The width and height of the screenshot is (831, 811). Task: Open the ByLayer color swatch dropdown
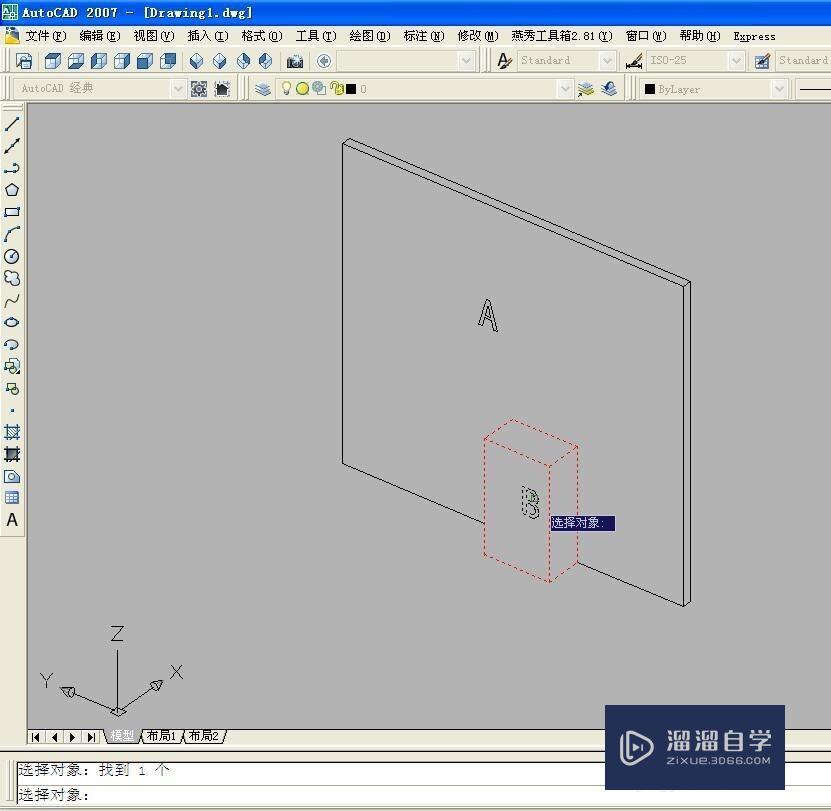(780, 88)
